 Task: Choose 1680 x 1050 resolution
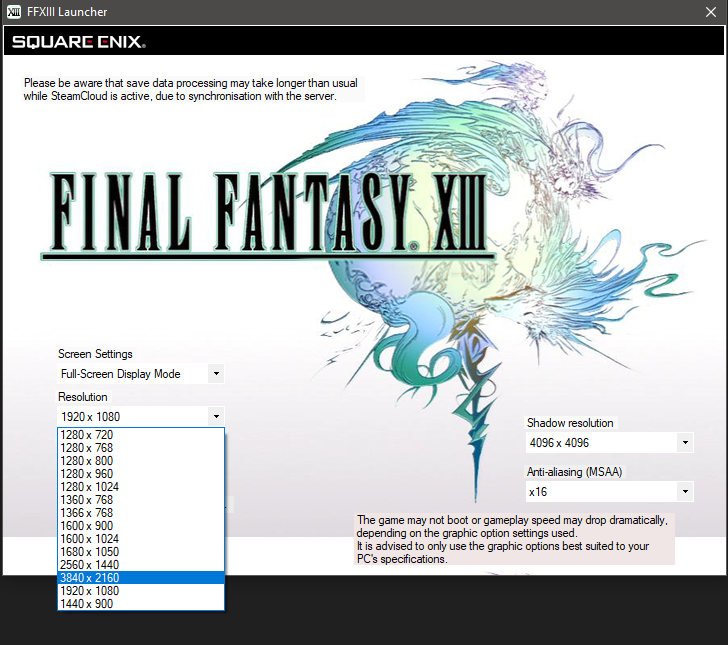point(141,552)
